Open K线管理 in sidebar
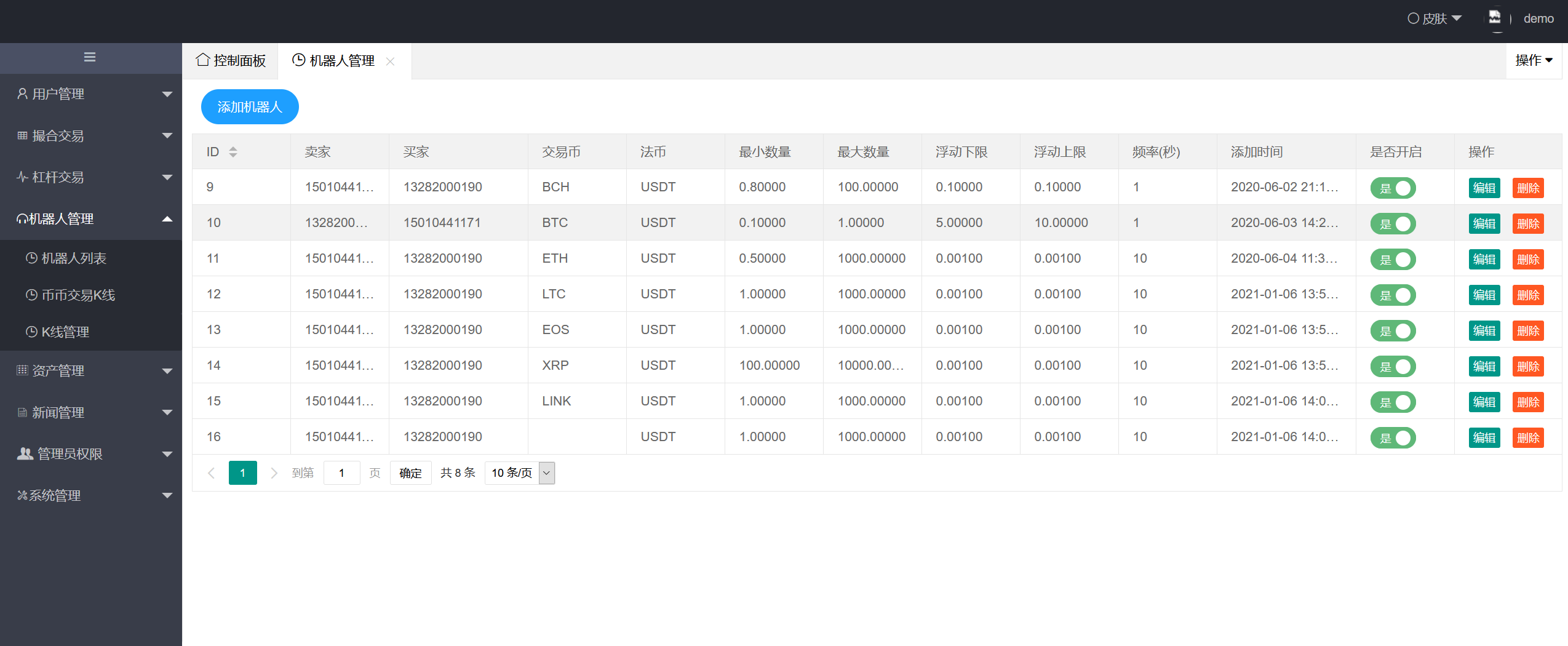This screenshot has width=1568, height=646. (91, 332)
